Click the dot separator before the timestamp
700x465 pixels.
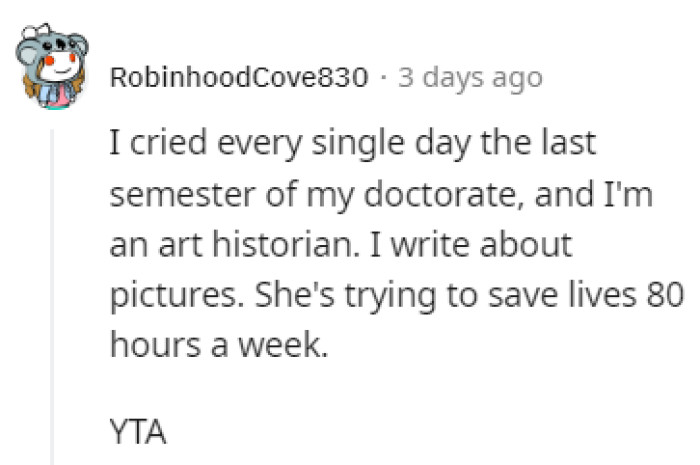[x=384, y=78]
